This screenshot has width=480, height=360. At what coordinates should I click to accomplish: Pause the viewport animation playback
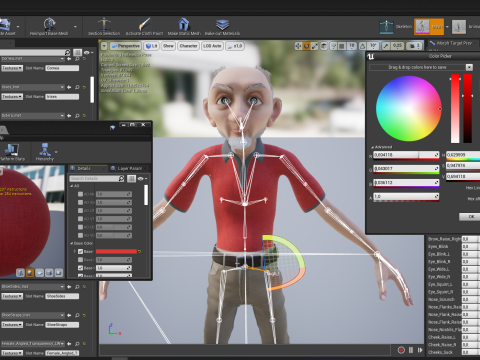pyautogui.click(x=411, y=350)
